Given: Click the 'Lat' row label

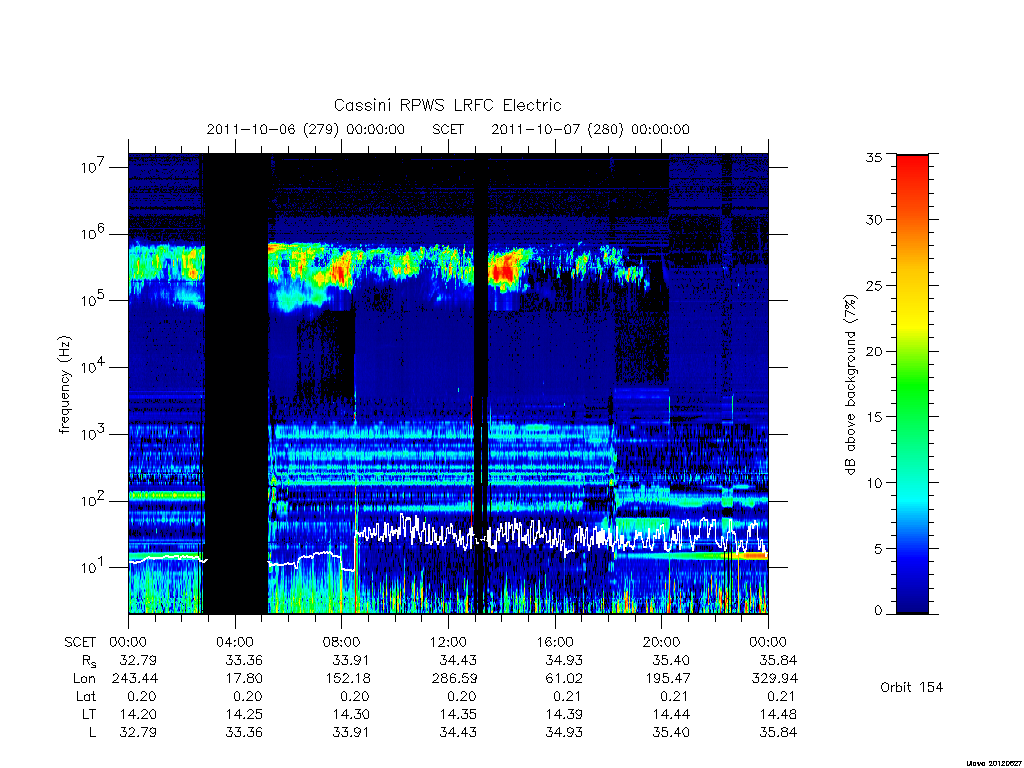Looking at the screenshot, I should [x=86, y=697].
